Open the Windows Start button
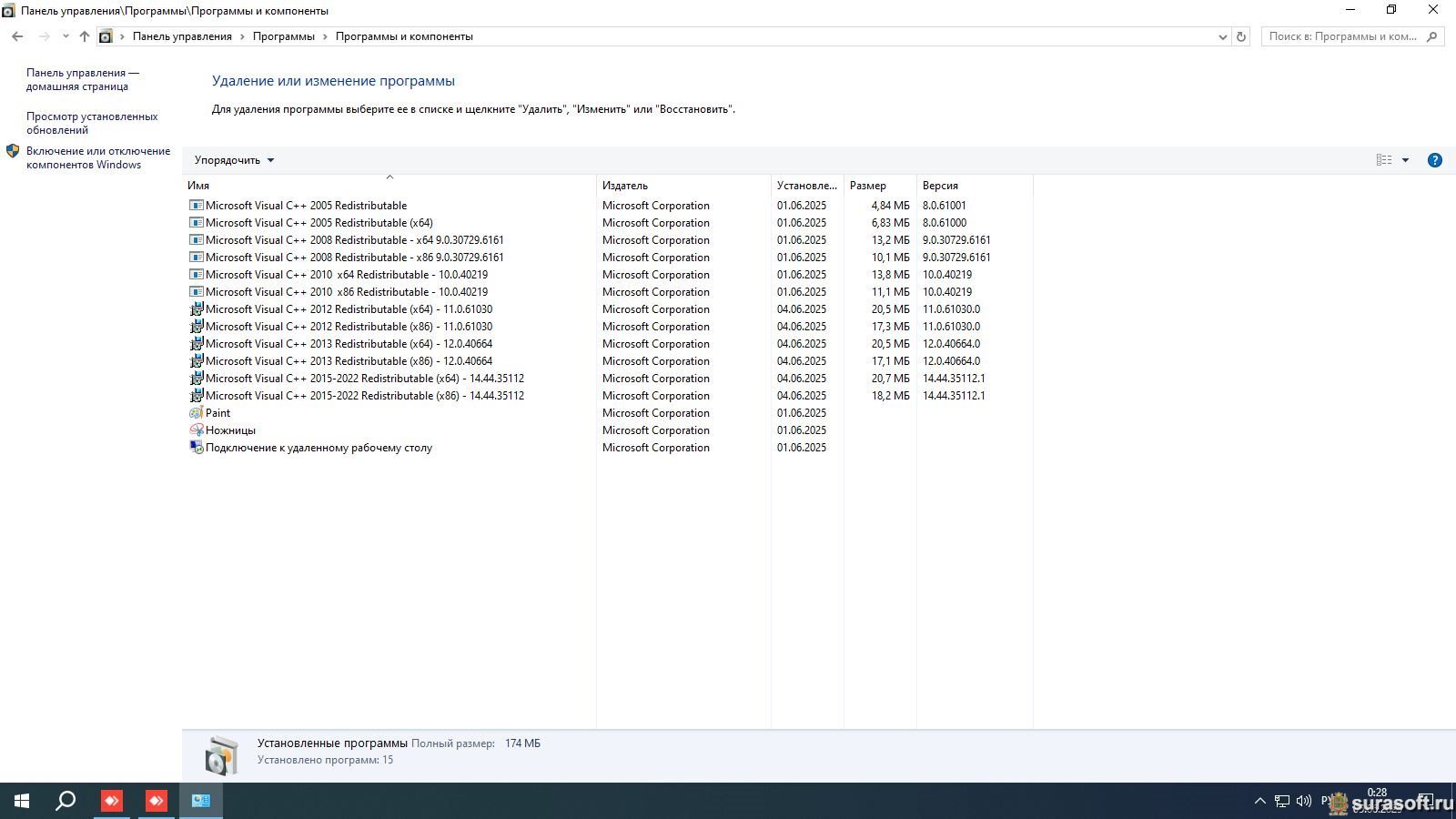 click(x=22, y=801)
